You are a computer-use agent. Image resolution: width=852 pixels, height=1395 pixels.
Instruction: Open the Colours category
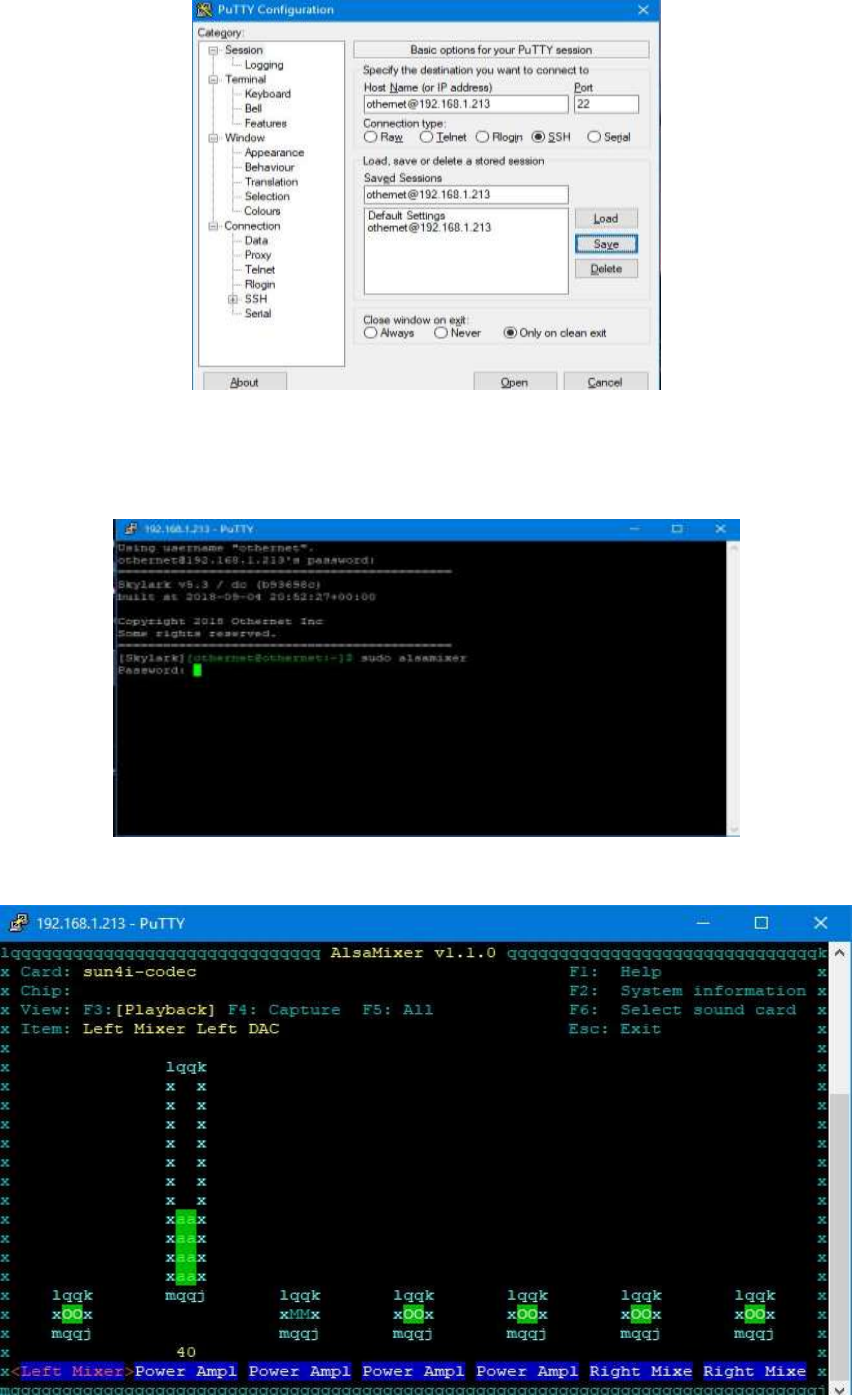coord(263,211)
